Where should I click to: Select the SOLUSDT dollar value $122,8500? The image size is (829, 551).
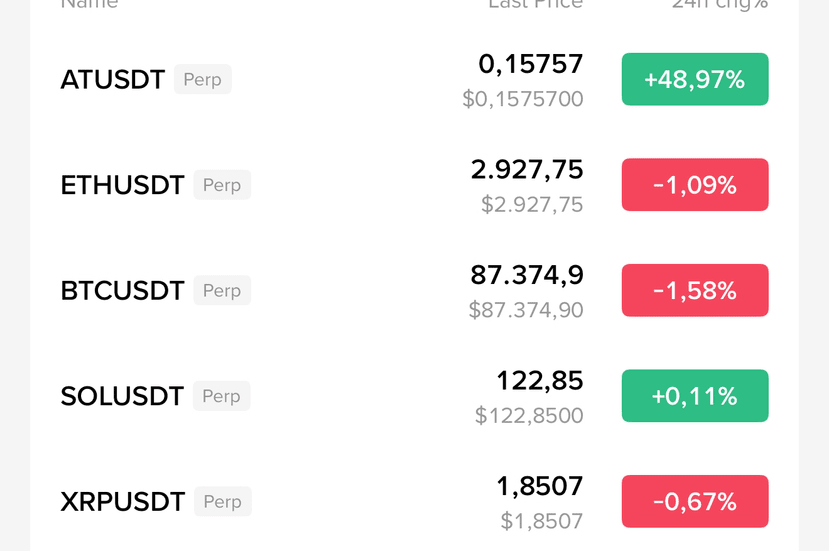click(529, 415)
